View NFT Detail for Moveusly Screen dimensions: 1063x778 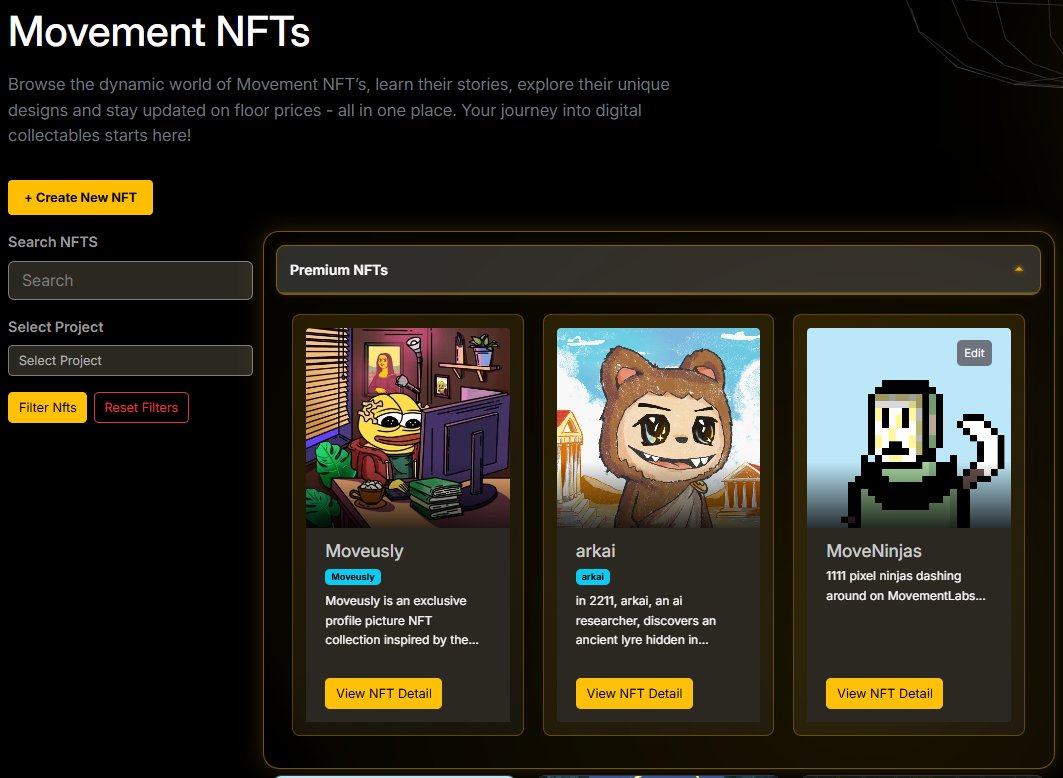click(383, 692)
